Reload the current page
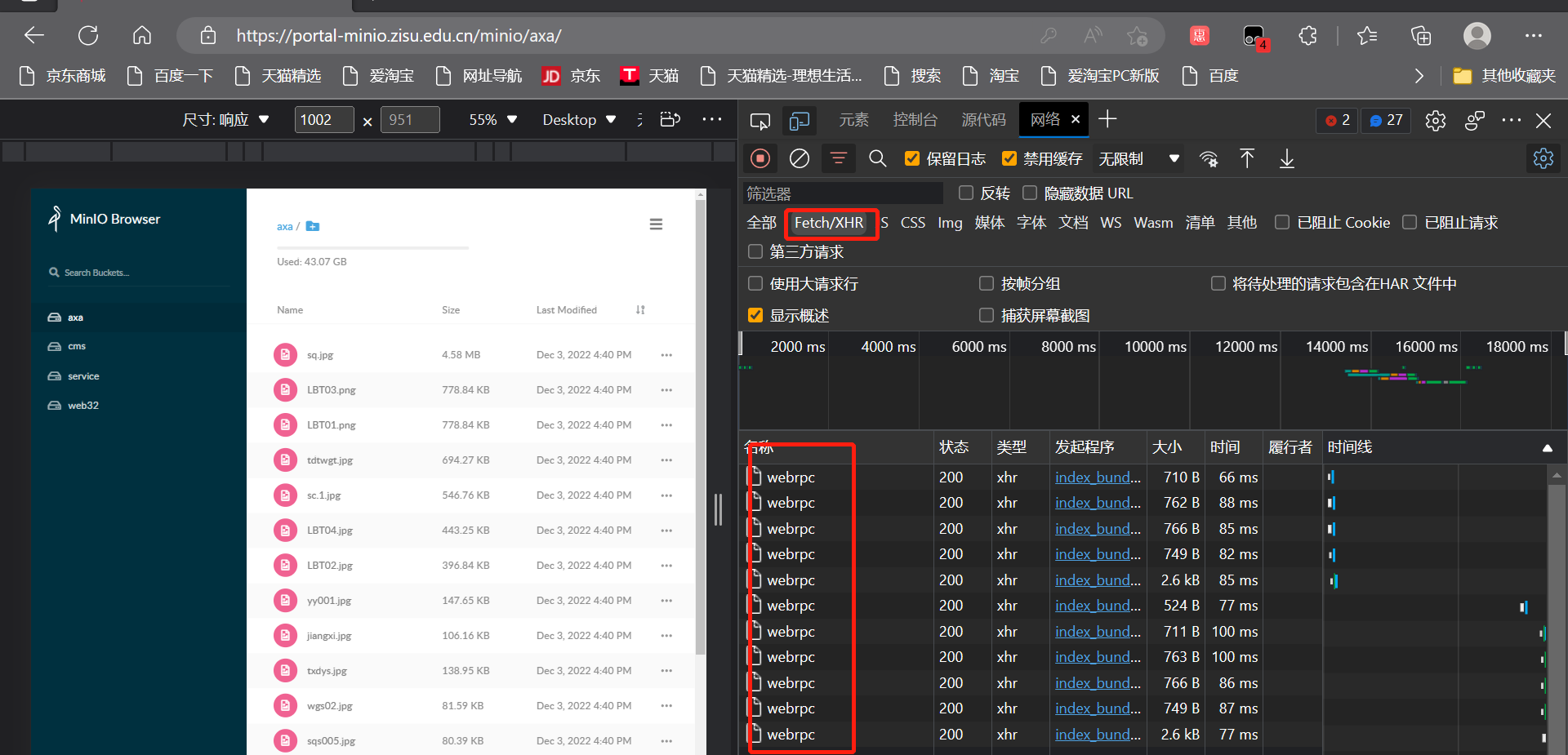Viewport: 1568px width, 755px height. pos(88,35)
